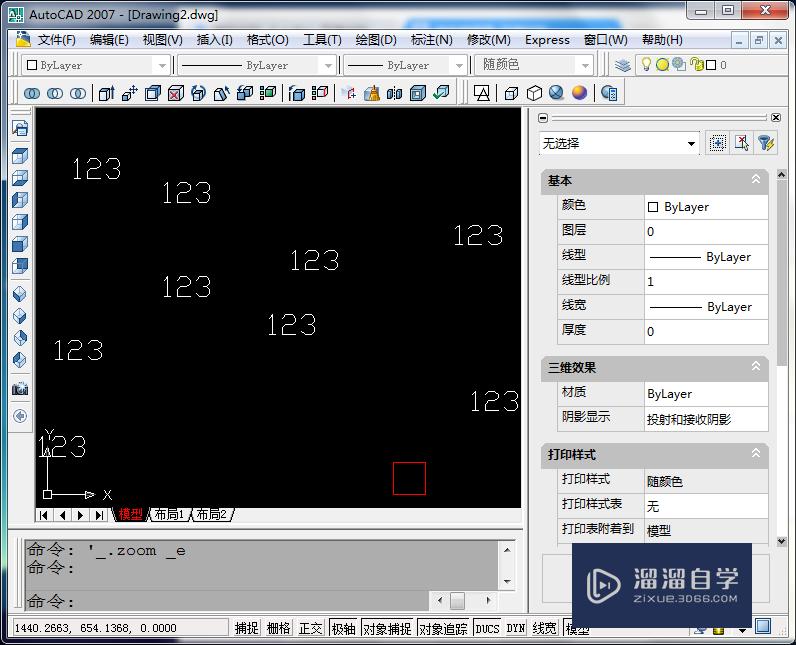Open the Layer Properties Manager
This screenshot has height=645, width=796.
click(623, 65)
